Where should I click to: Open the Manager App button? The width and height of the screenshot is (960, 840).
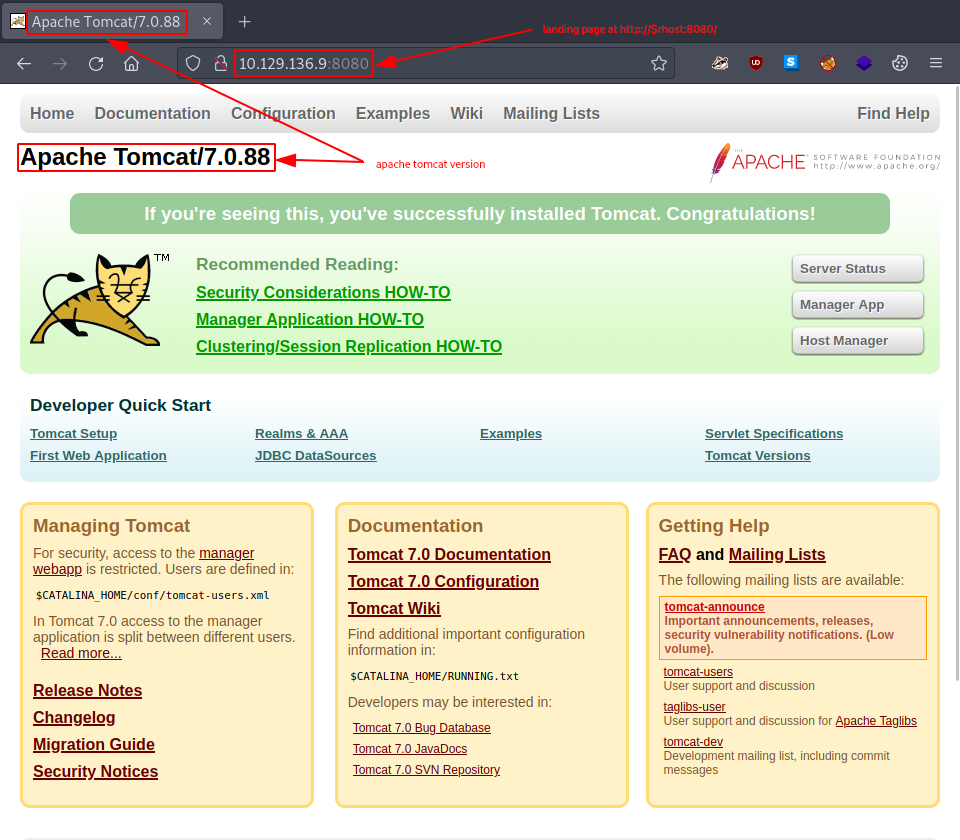(857, 305)
